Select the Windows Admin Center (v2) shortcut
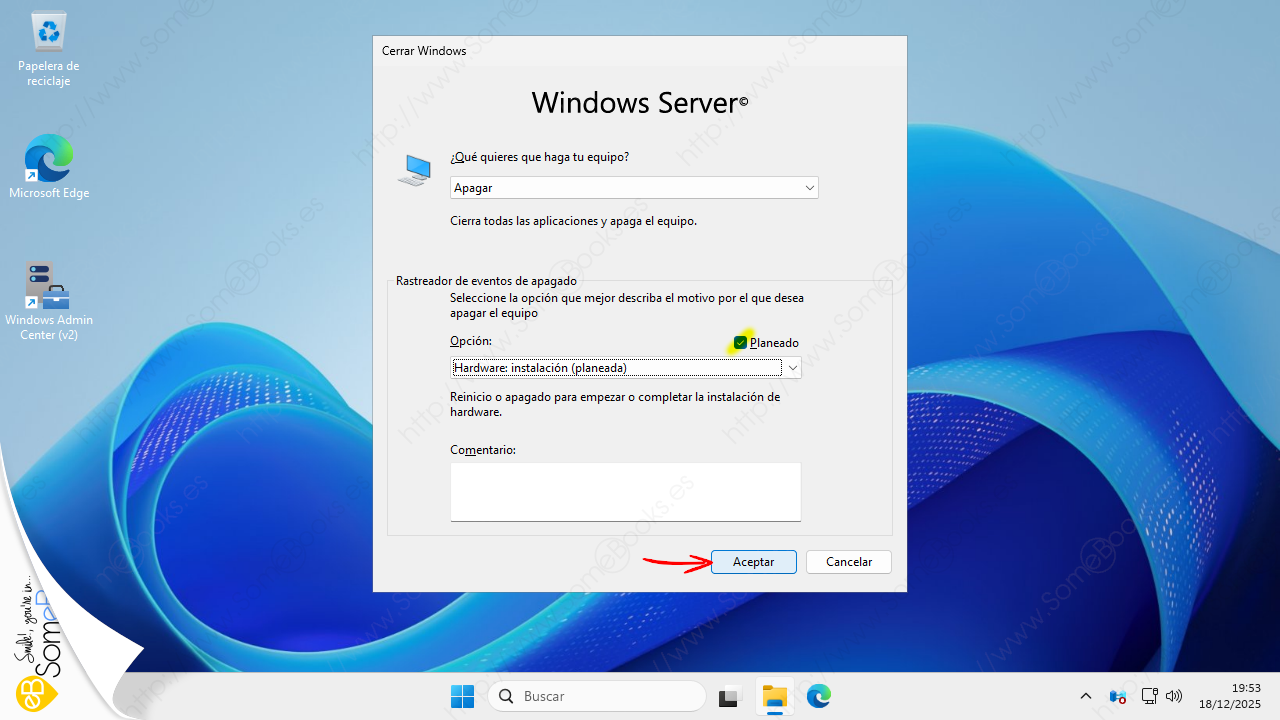The height and width of the screenshot is (720, 1280). pos(49,300)
